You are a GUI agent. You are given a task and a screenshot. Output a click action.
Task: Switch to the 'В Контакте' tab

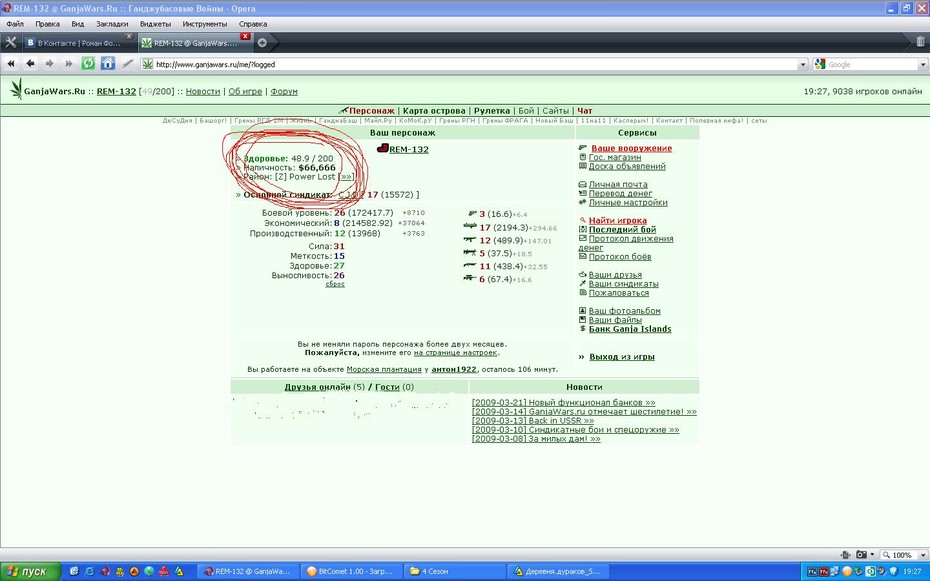[x=79, y=43]
